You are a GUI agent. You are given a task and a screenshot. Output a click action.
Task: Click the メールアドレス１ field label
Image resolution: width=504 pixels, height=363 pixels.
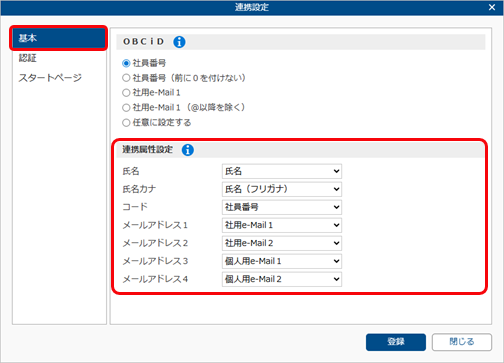click(x=155, y=225)
